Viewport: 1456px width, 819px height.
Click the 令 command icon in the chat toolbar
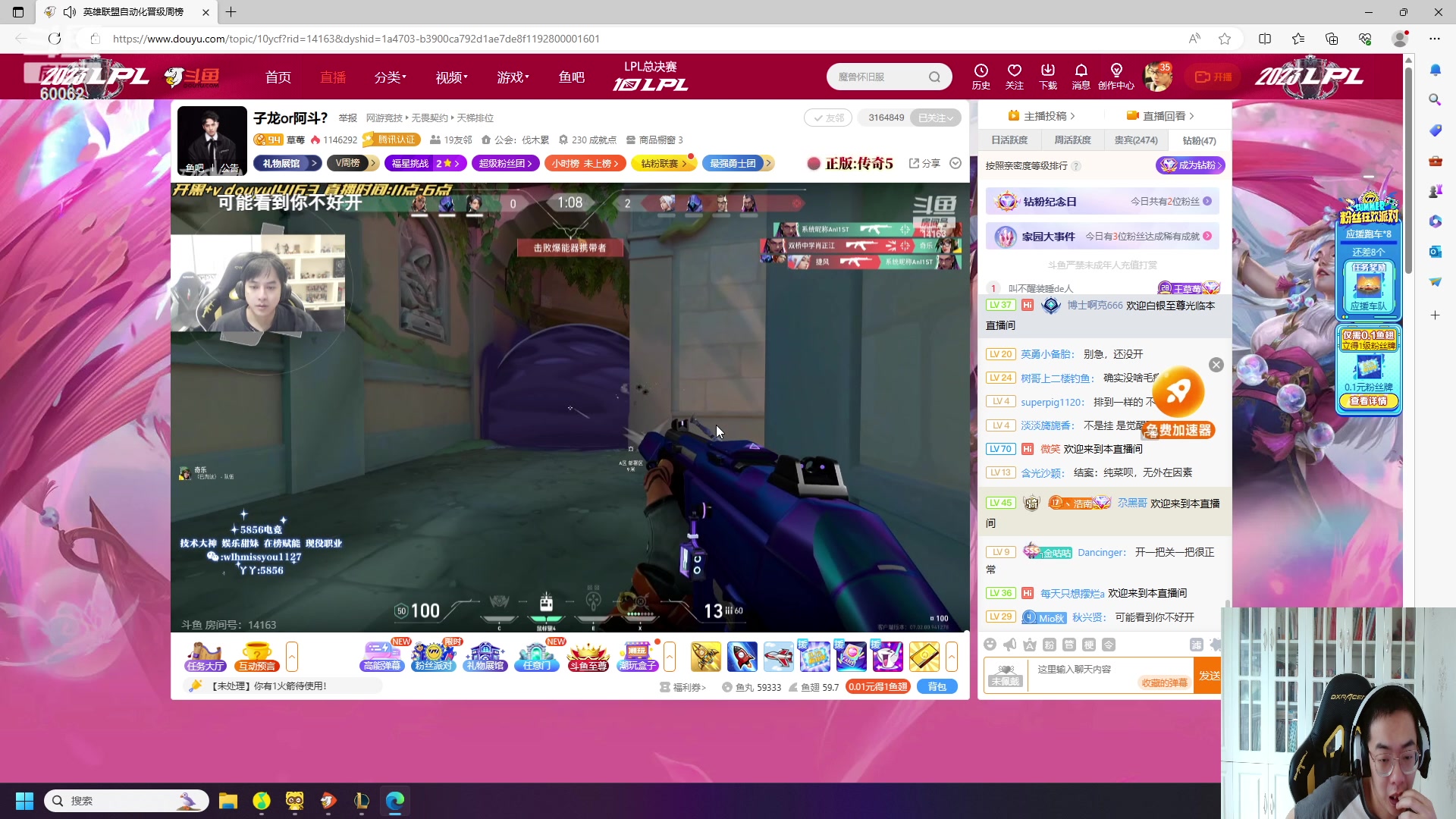click(1109, 645)
